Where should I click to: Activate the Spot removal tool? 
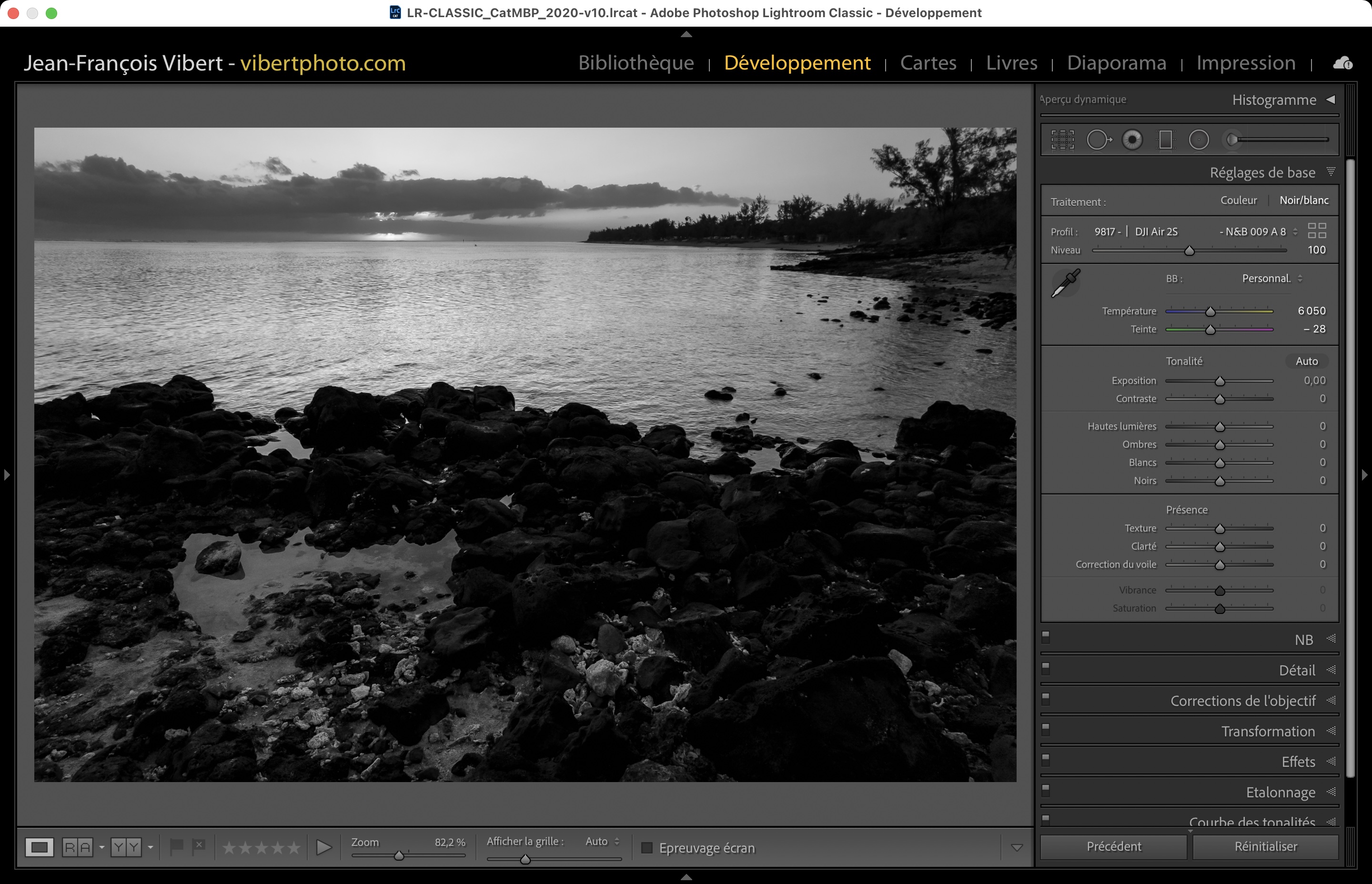(1098, 140)
